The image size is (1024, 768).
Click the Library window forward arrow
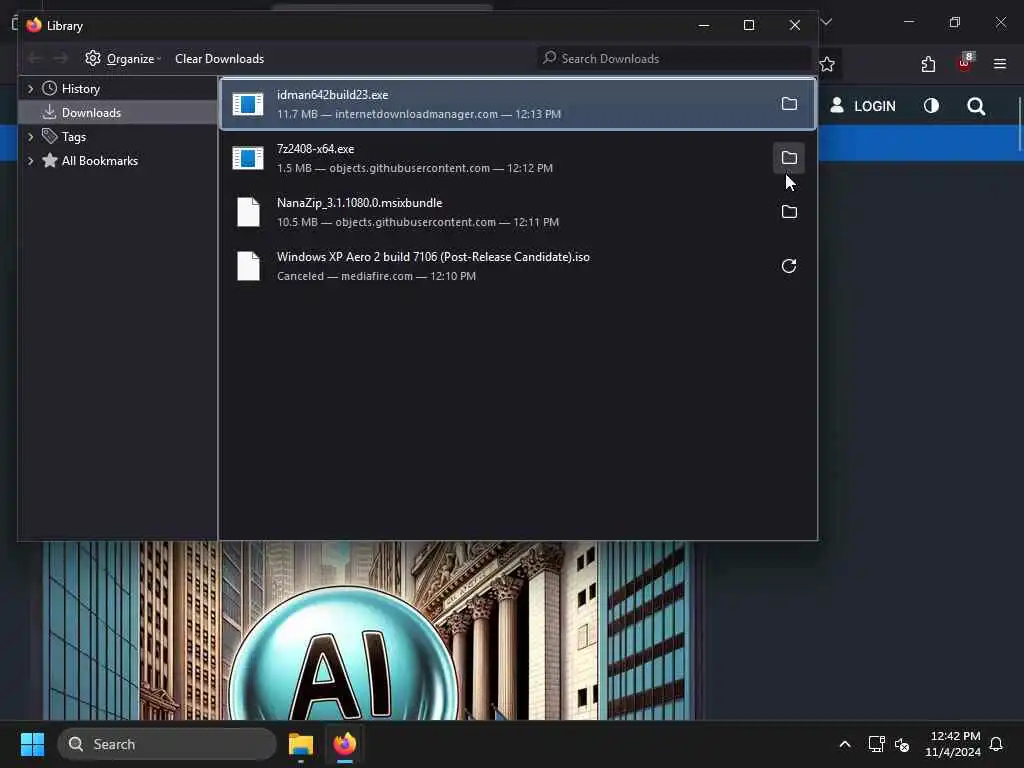(x=60, y=59)
